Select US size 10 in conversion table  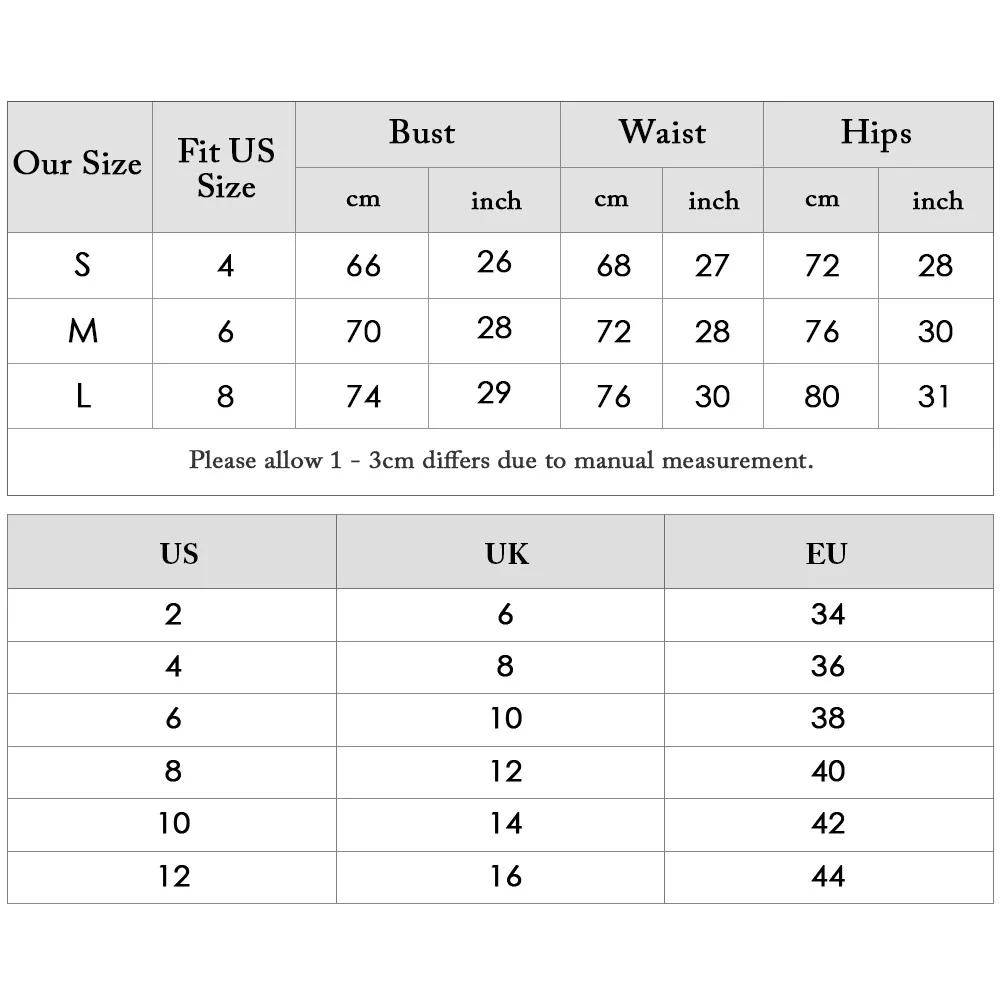[172, 825]
